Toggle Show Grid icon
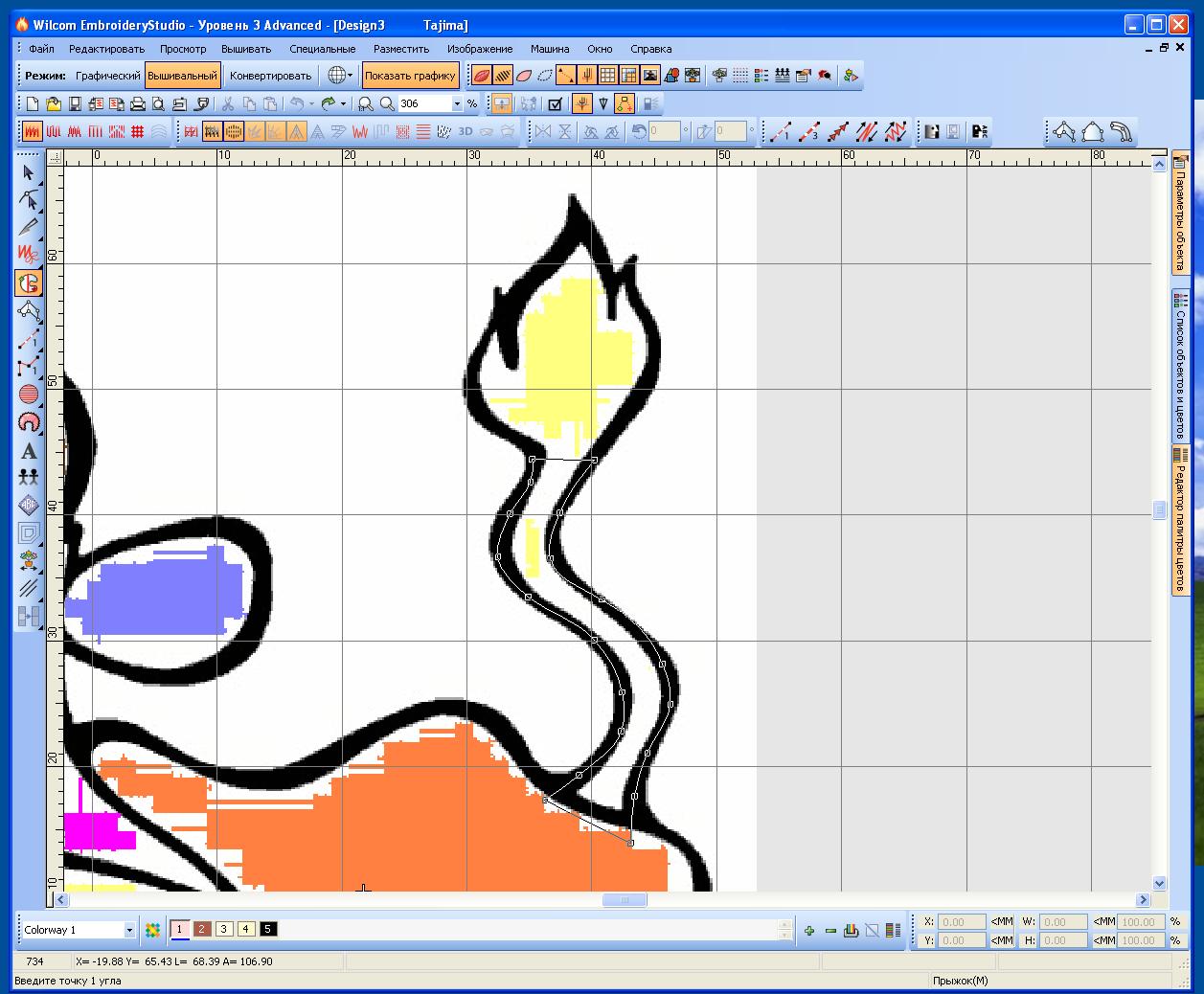 click(x=608, y=75)
